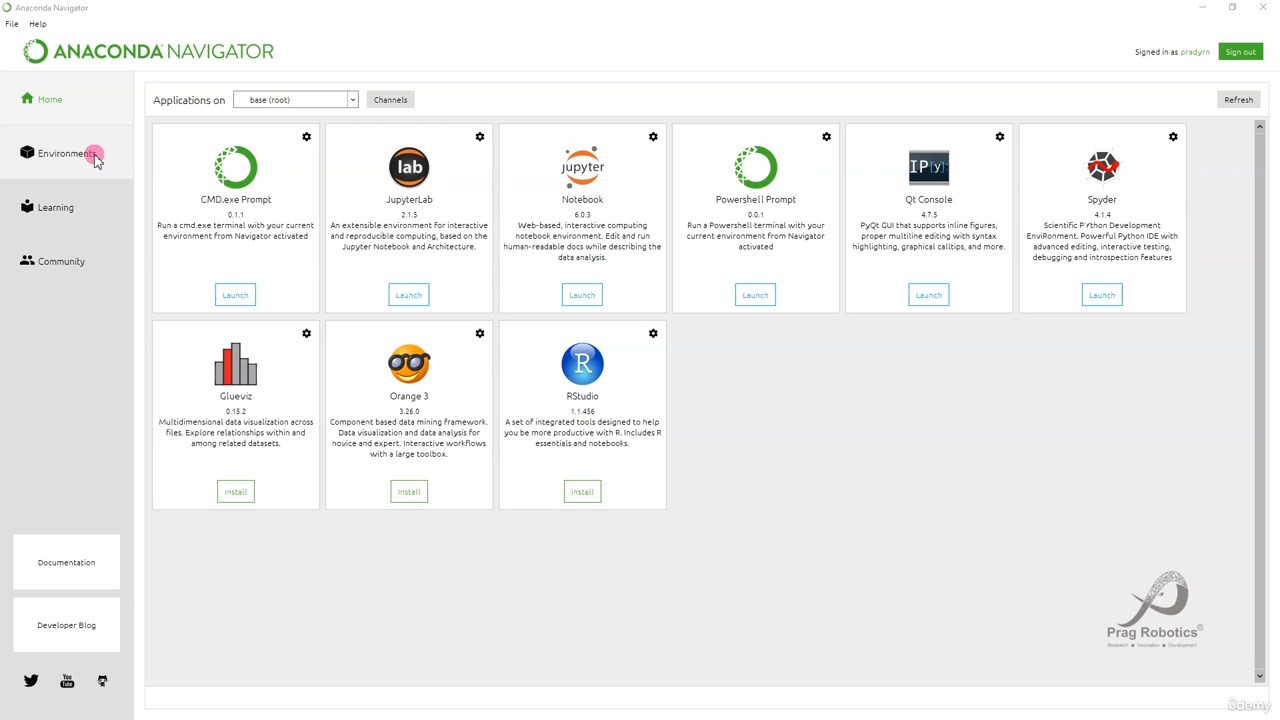Open the Help menu
Screen dimensions: 1280x720
click(38, 24)
